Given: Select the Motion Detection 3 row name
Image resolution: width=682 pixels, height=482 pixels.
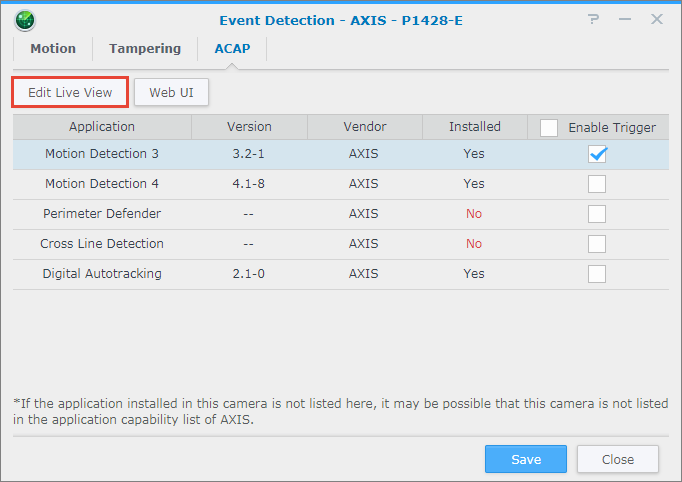Looking at the screenshot, I should click(102, 154).
